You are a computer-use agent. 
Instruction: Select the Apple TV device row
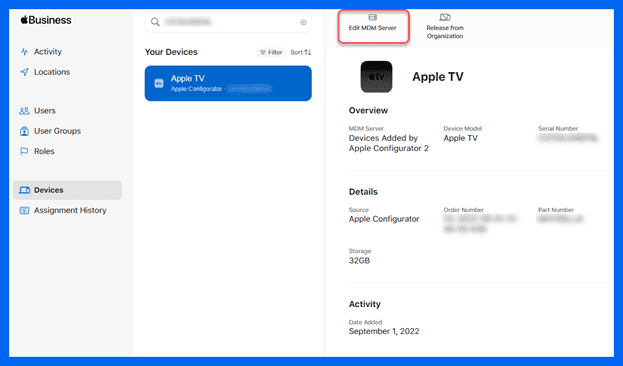[228, 83]
